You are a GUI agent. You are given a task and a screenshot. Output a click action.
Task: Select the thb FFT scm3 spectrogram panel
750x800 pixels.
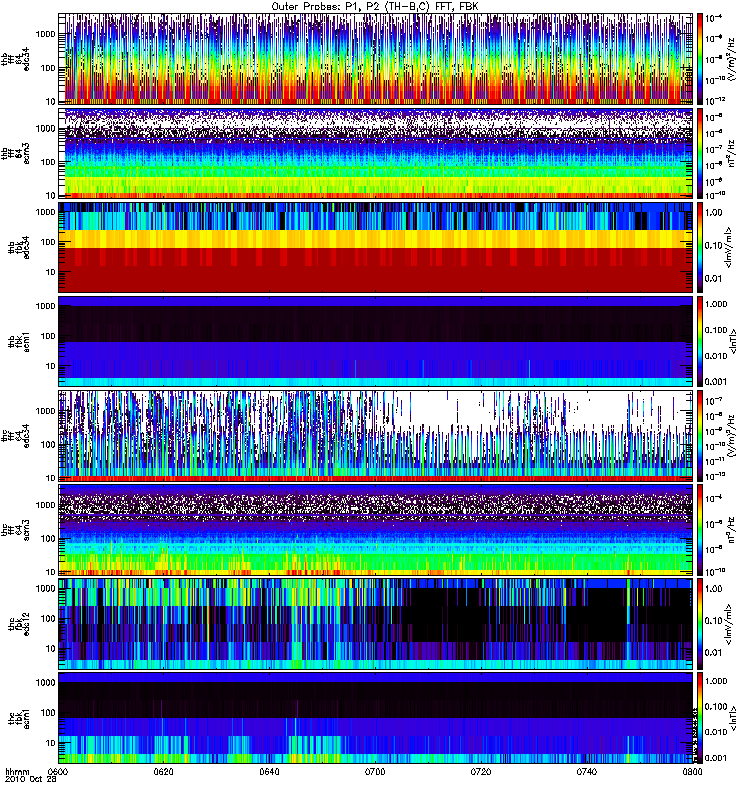pyautogui.click(x=376, y=153)
